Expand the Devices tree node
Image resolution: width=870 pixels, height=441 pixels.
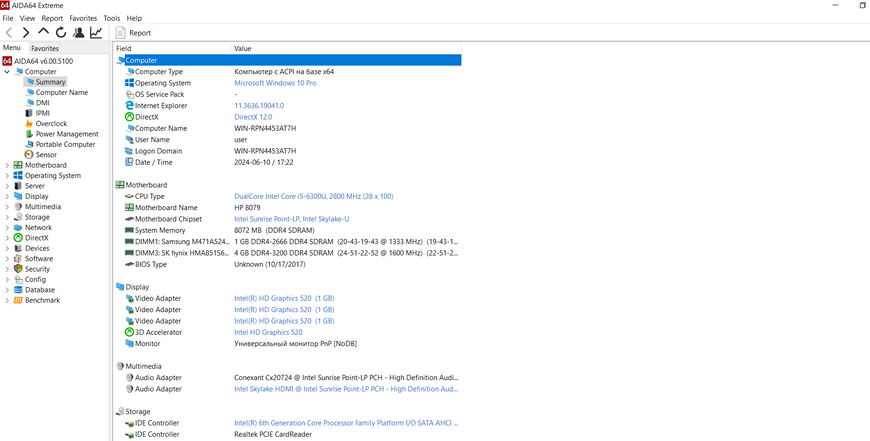coord(7,249)
